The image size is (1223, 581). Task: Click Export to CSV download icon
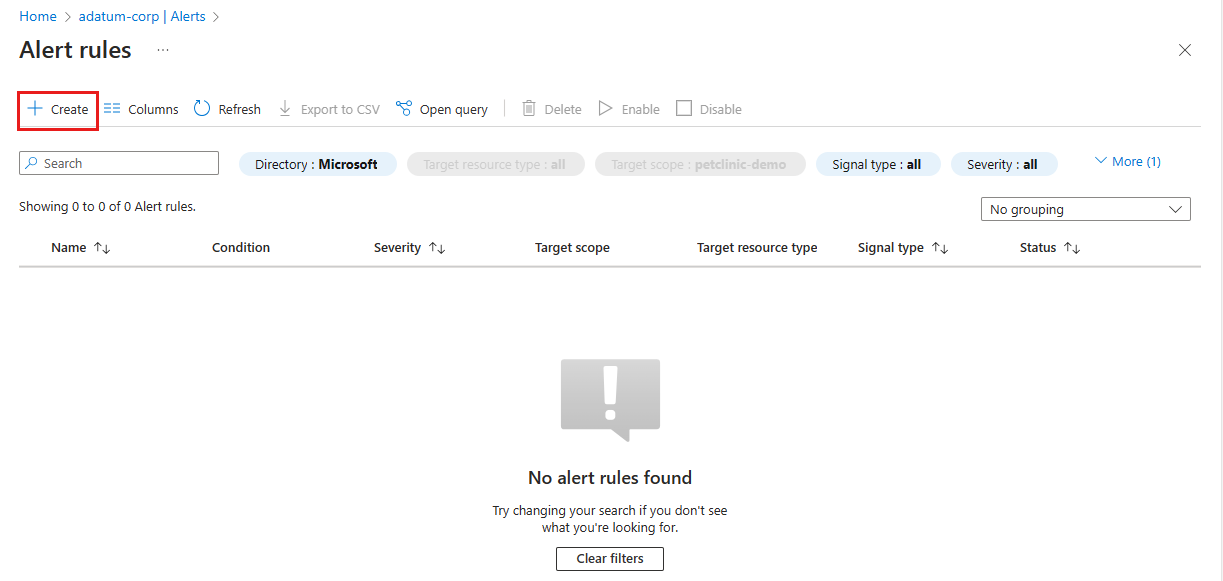(x=285, y=109)
